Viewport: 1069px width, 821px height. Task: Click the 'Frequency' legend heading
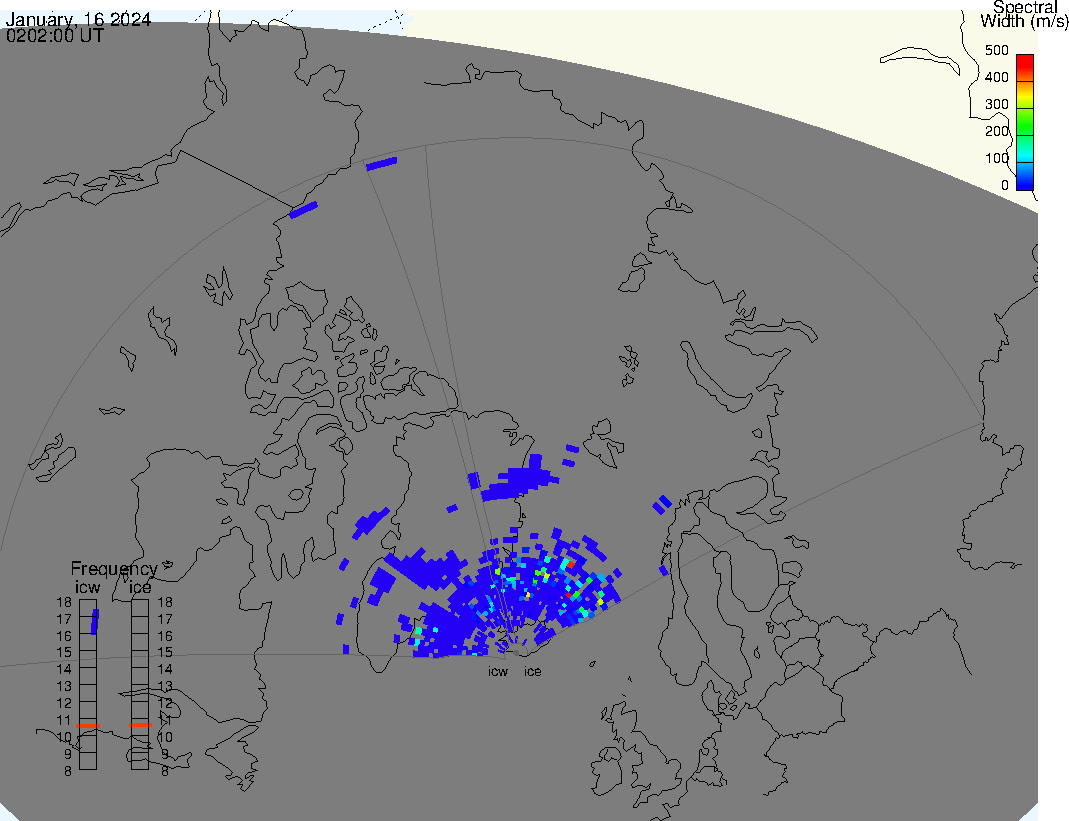tap(114, 569)
